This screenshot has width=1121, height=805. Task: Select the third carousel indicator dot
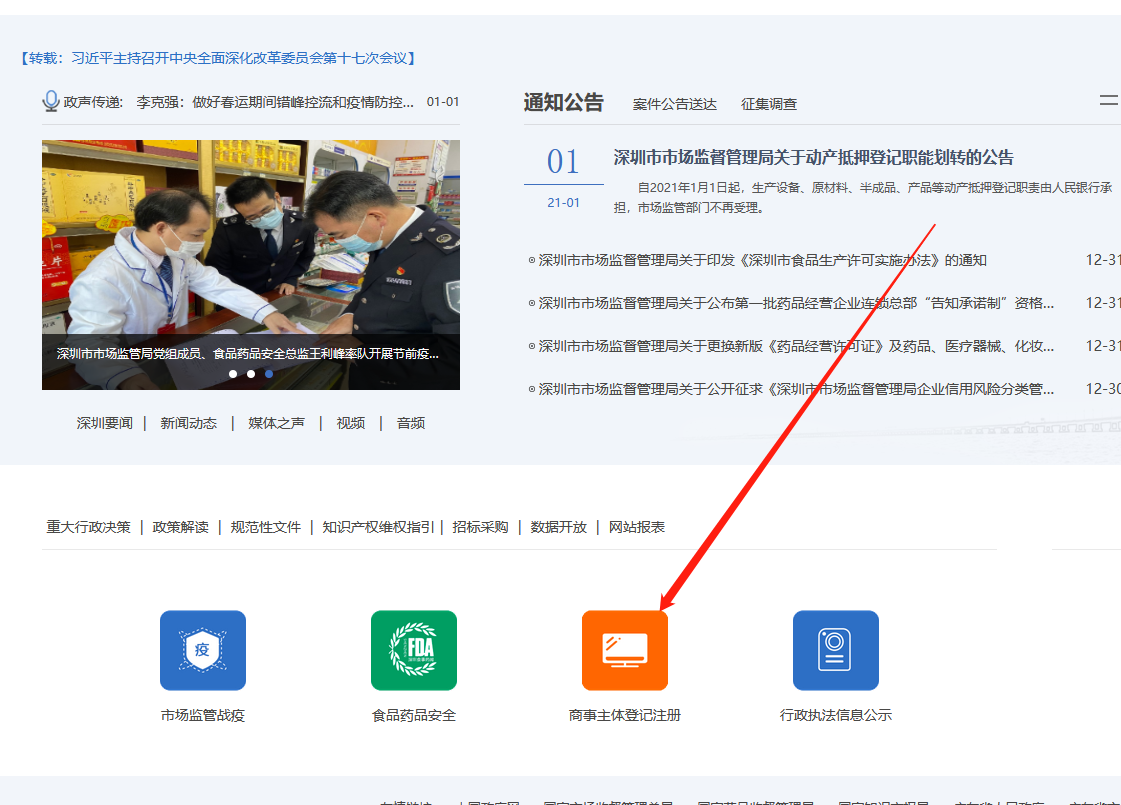268,373
